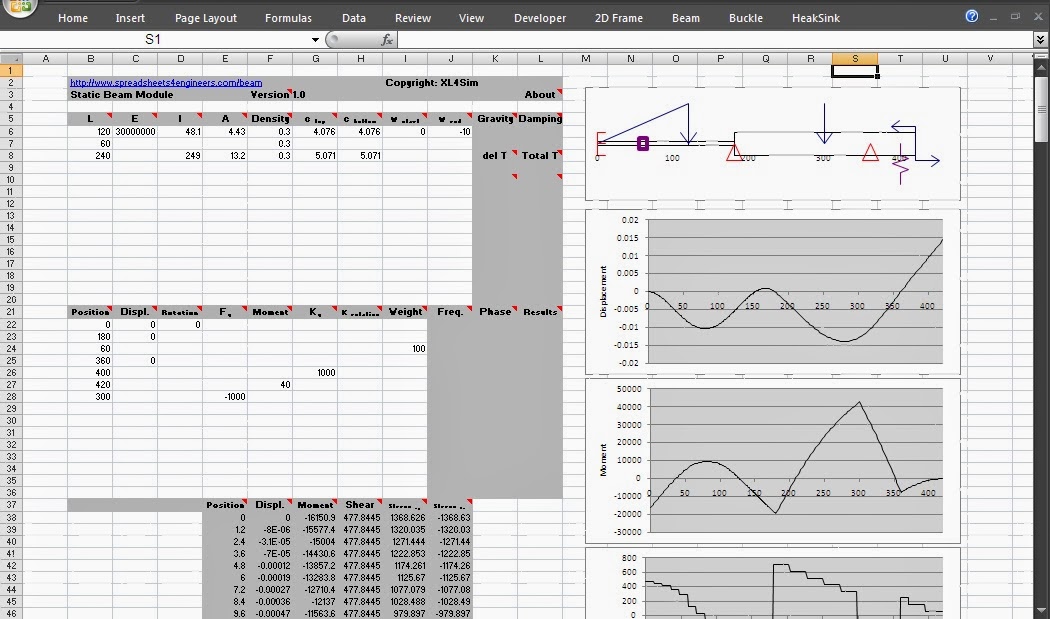Select the 2D Frame ribbon tab

(620, 17)
